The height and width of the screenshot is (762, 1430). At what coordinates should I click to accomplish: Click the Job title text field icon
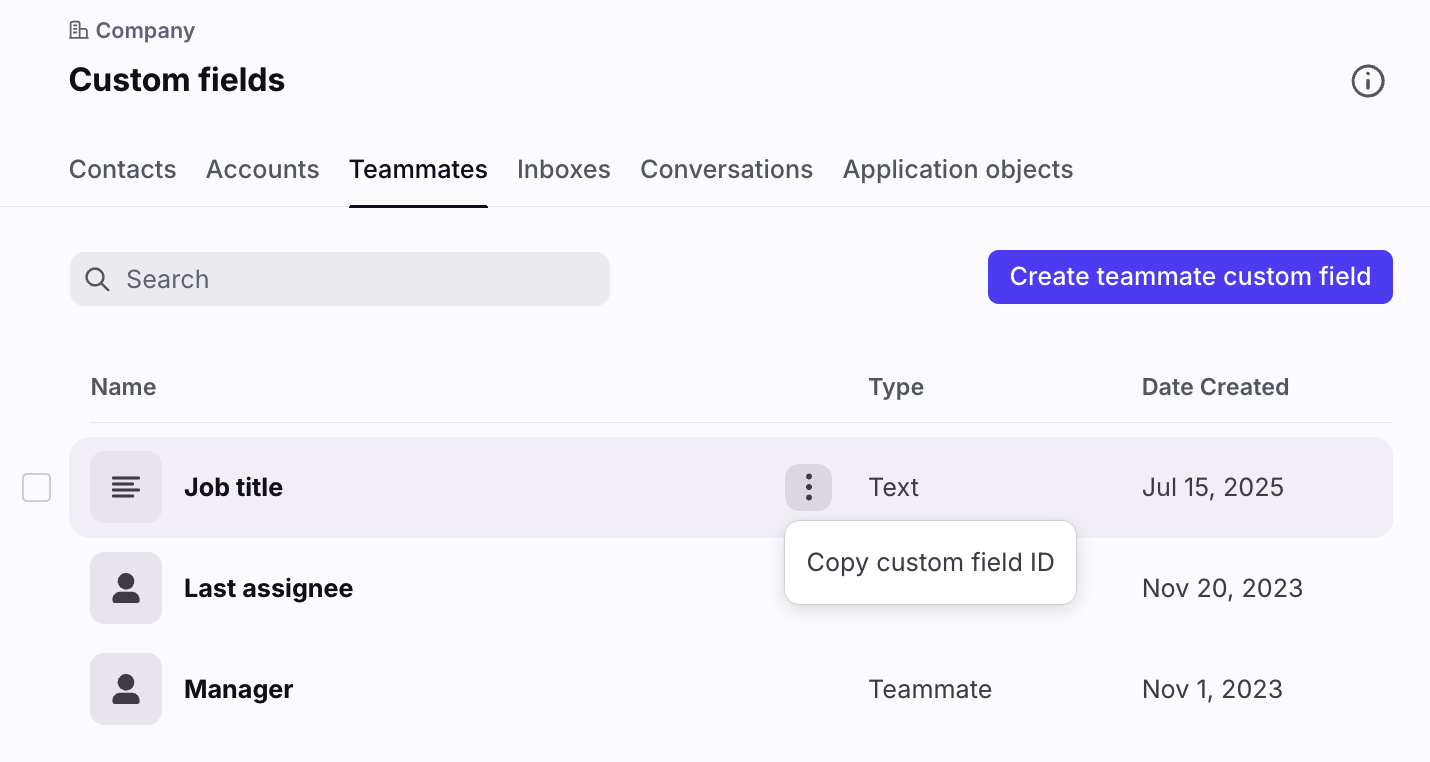tap(126, 487)
